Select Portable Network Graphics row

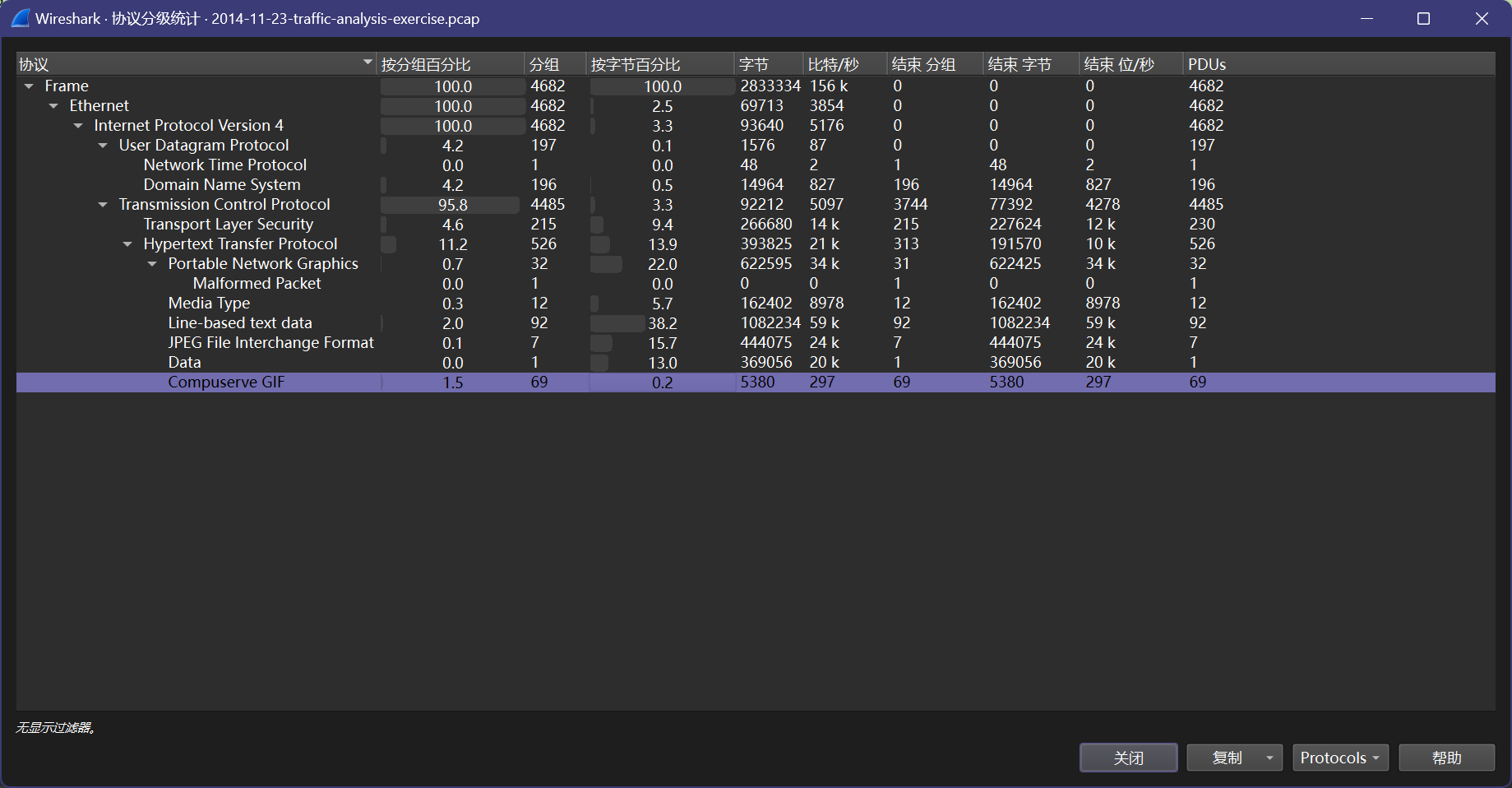[756, 264]
